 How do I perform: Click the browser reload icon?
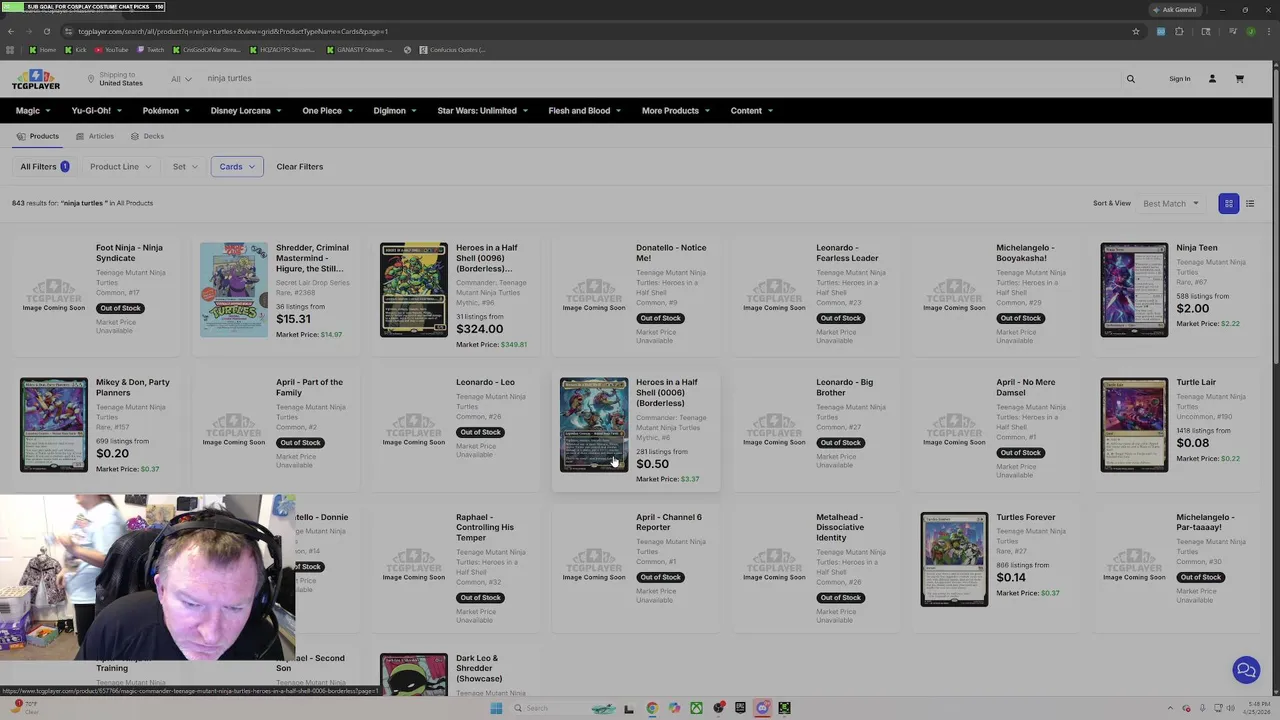point(46,31)
